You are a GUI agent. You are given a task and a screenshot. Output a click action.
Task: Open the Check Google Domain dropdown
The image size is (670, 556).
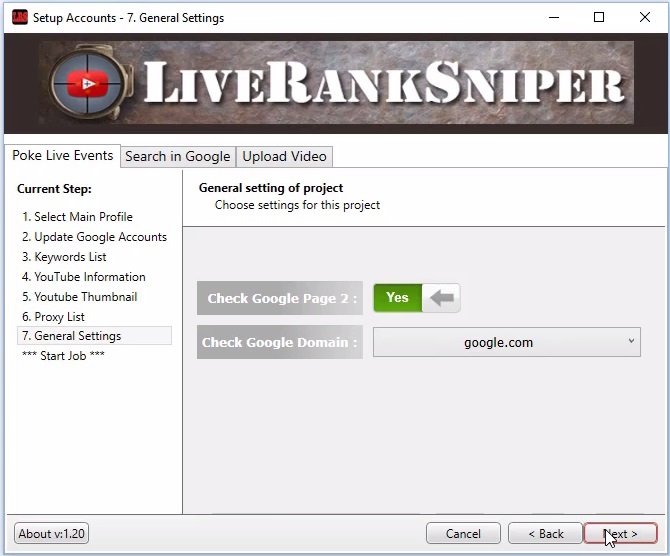pos(506,342)
